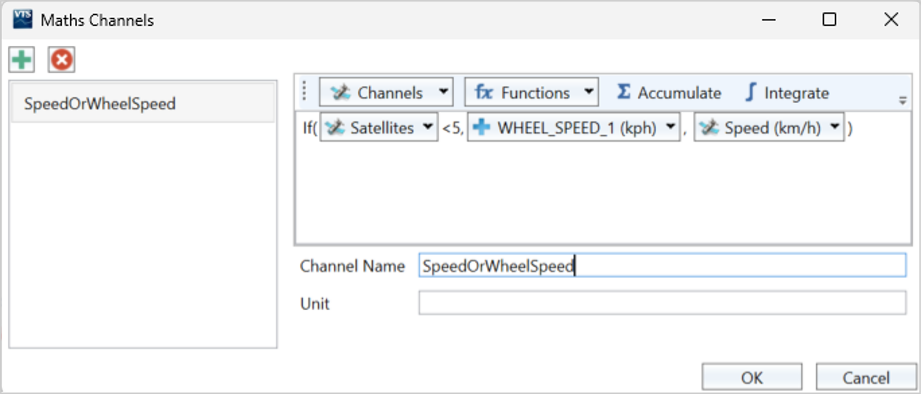Screen dimensions: 921x394
Task: Click the VTS app icon in title bar
Action: pos(22,20)
